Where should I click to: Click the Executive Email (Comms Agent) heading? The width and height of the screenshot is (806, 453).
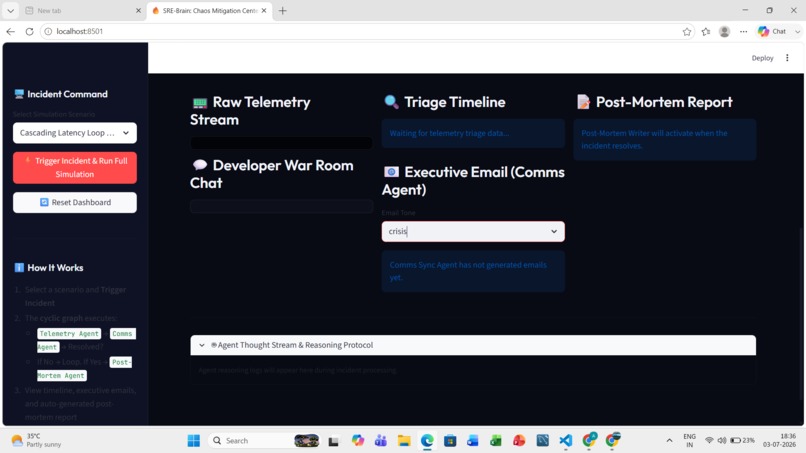[473, 180]
